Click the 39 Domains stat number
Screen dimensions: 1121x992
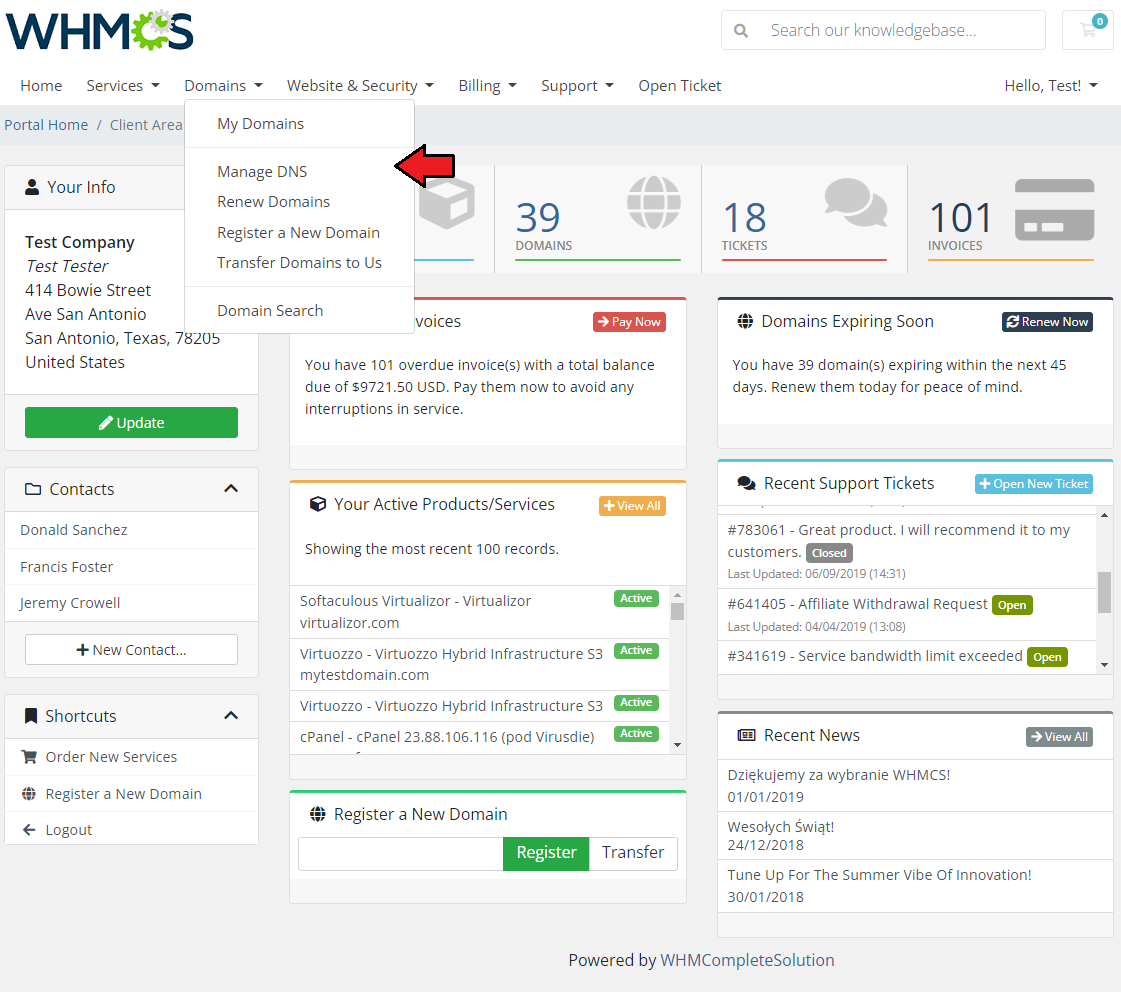click(538, 217)
